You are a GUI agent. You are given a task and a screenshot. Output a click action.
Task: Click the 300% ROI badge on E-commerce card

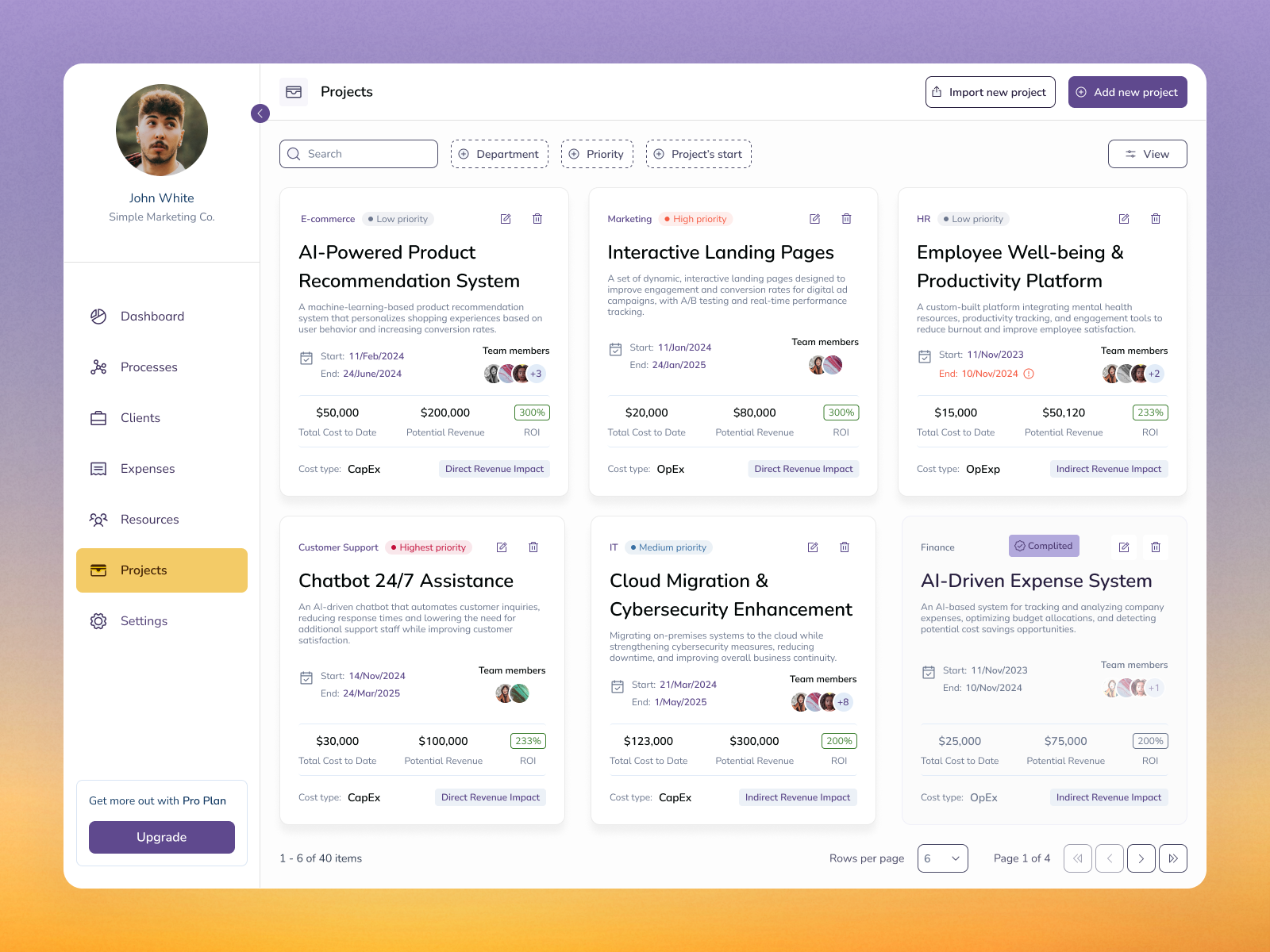tap(532, 413)
